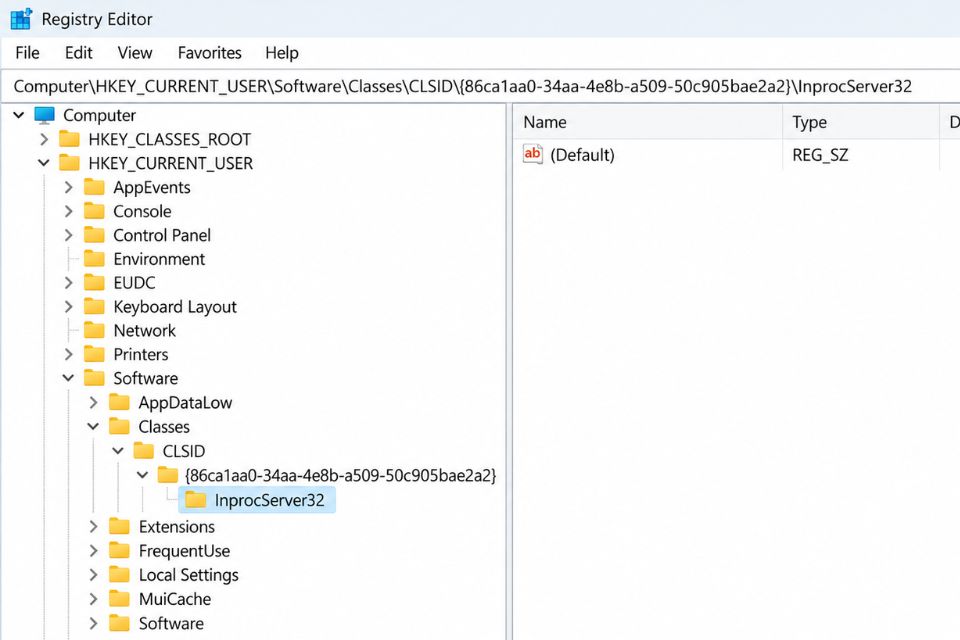
Task: Collapse the HKEY_CURRENT_USER hive
Action: tap(43, 163)
